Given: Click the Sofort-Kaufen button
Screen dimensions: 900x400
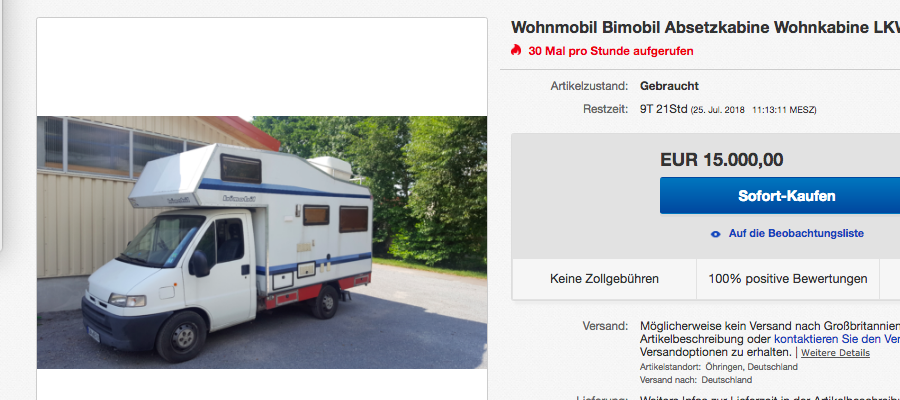Looking at the screenshot, I should [780, 196].
